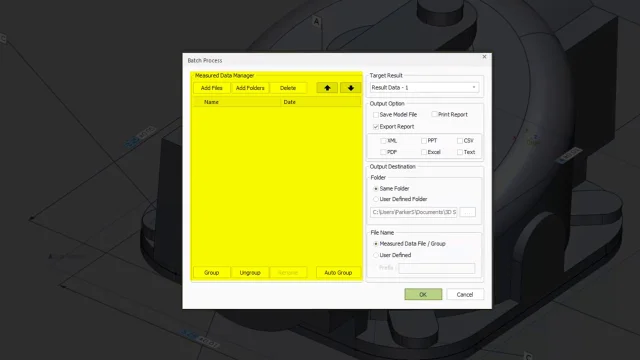Click the Group button
Screen dimensions: 640x360
pyautogui.click(x=211, y=273)
